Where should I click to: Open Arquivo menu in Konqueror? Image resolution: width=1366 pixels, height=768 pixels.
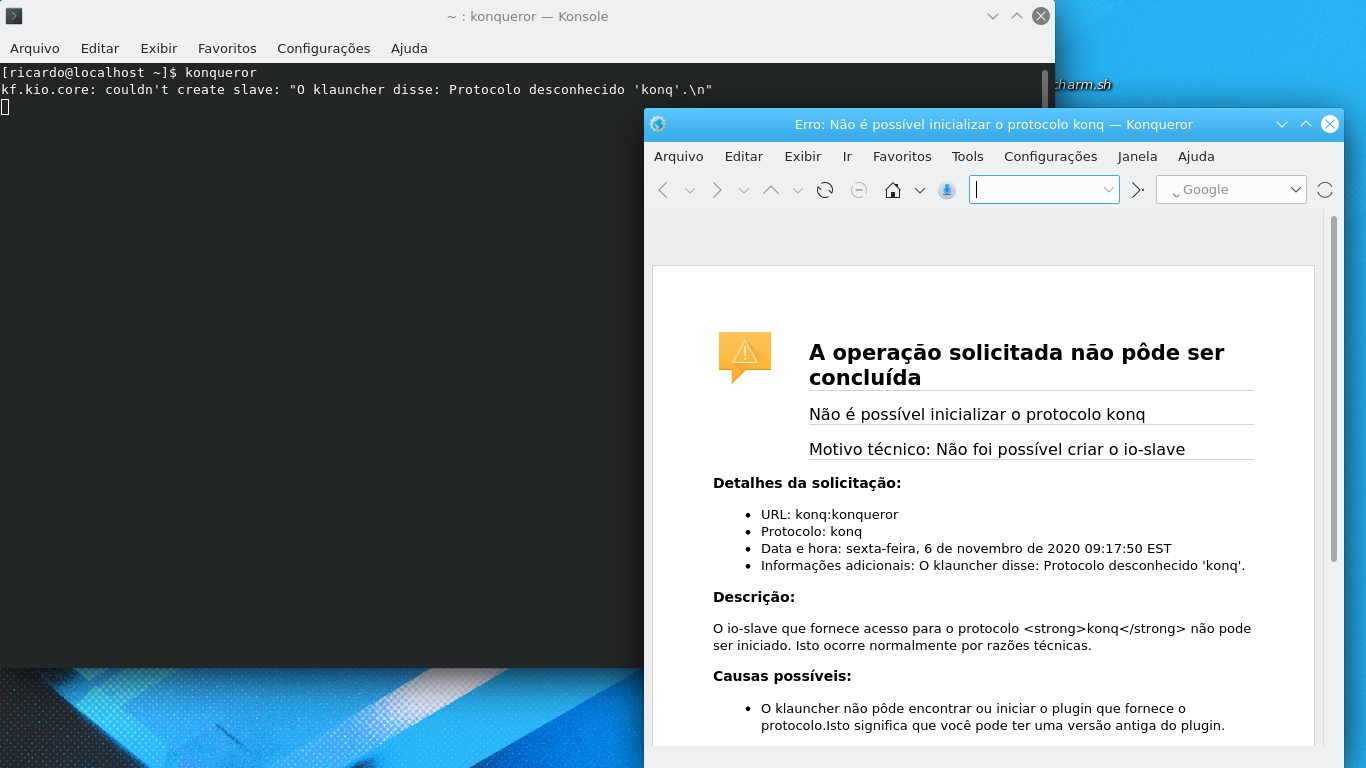[679, 157]
